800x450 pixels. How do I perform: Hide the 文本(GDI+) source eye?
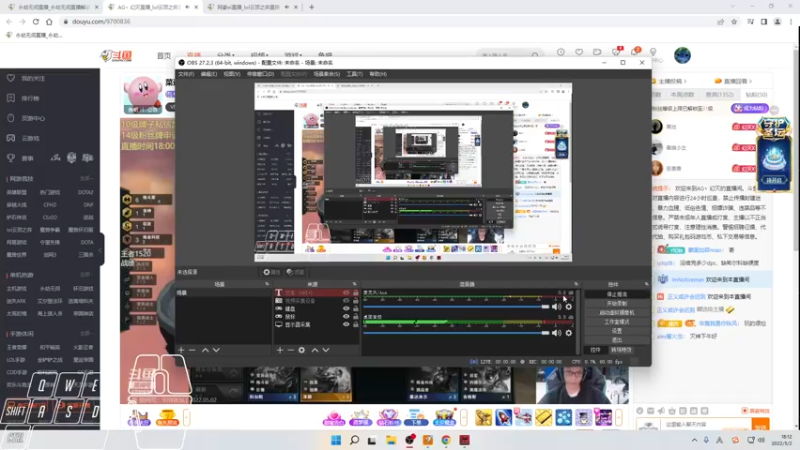pyautogui.click(x=346, y=293)
